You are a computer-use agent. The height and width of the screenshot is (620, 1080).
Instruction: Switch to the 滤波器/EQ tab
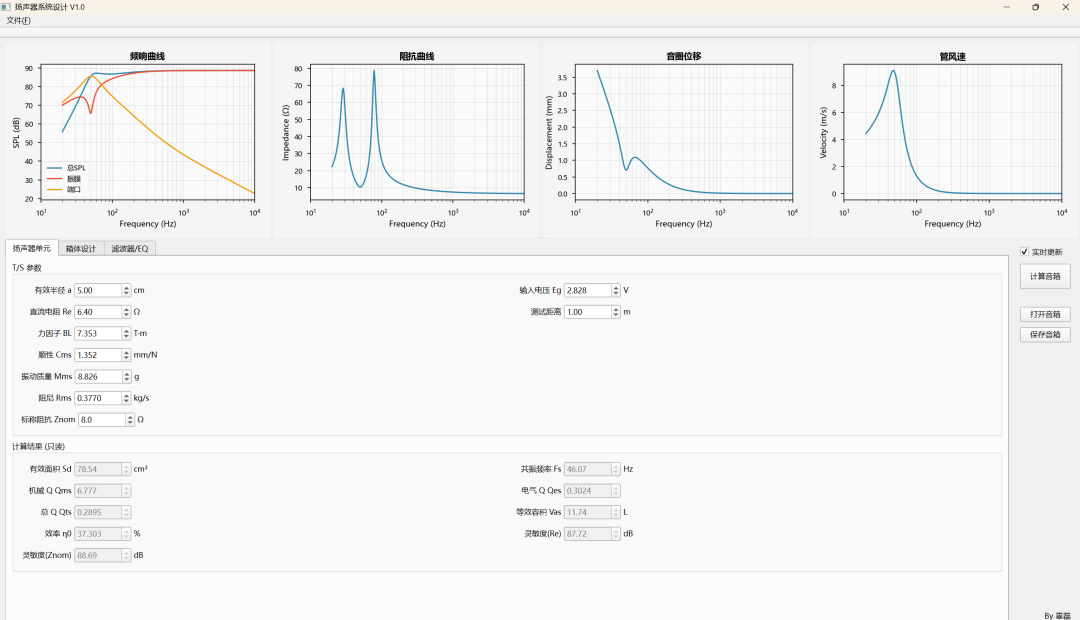(130, 248)
